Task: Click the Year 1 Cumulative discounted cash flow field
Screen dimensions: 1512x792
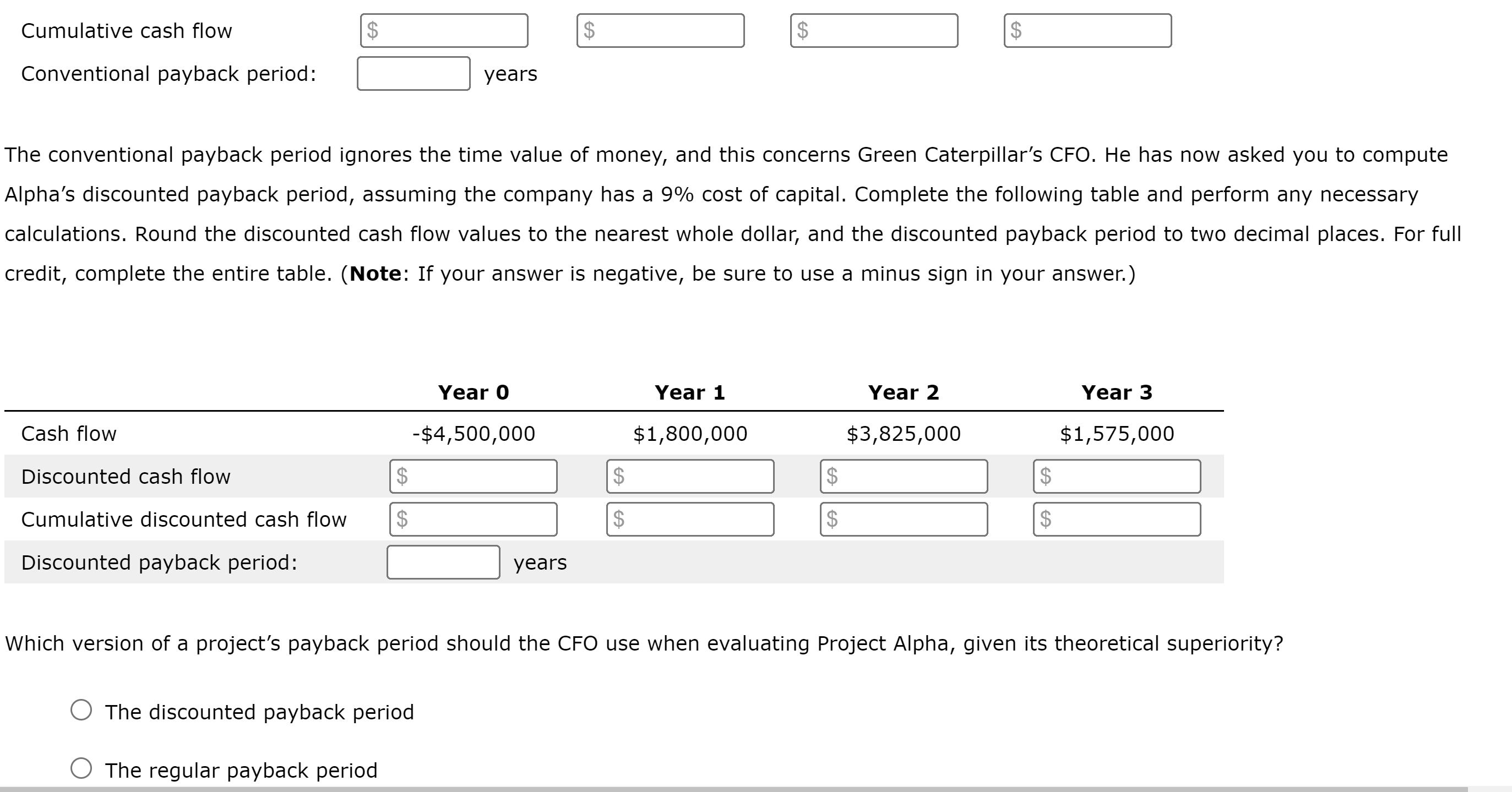Action: pyautogui.click(x=690, y=519)
